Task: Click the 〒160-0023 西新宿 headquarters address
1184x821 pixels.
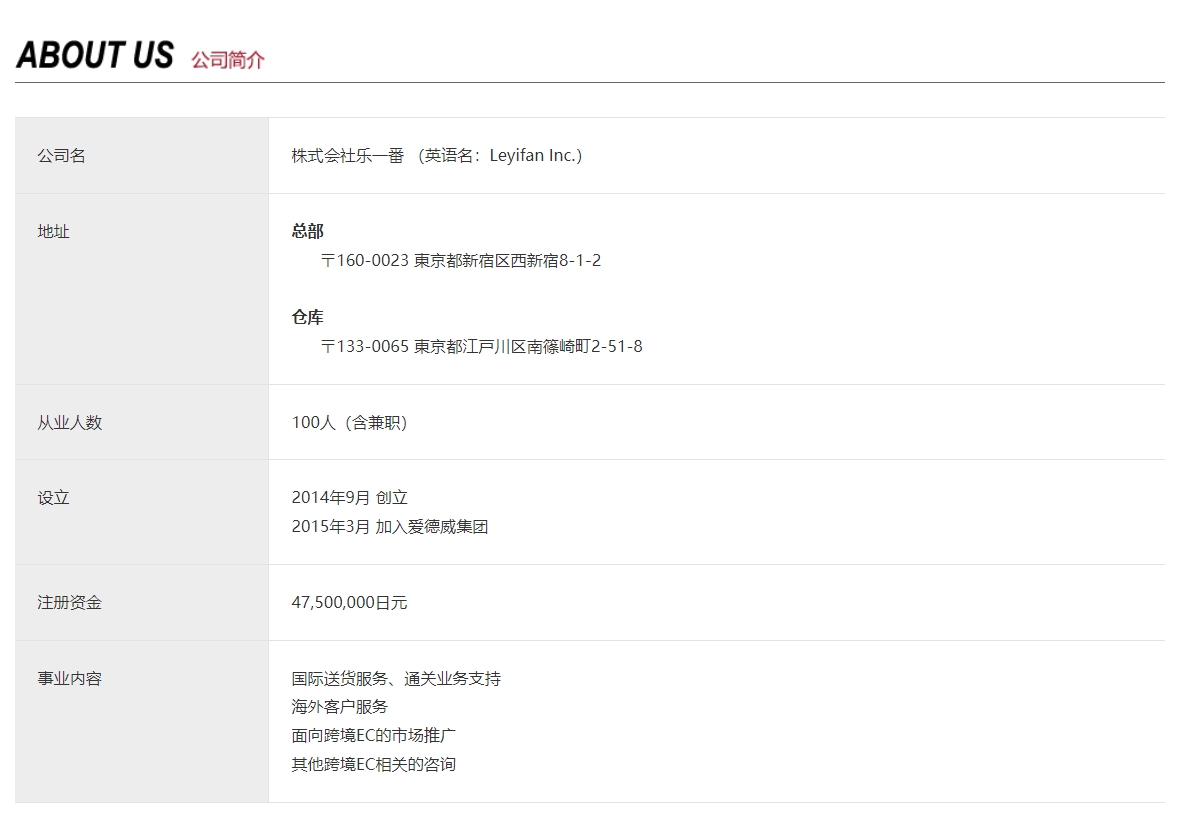Action: point(461,261)
